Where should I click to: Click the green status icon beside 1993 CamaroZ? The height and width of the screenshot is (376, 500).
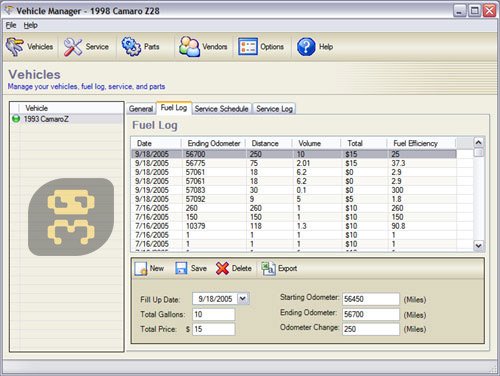tap(16, 119)
